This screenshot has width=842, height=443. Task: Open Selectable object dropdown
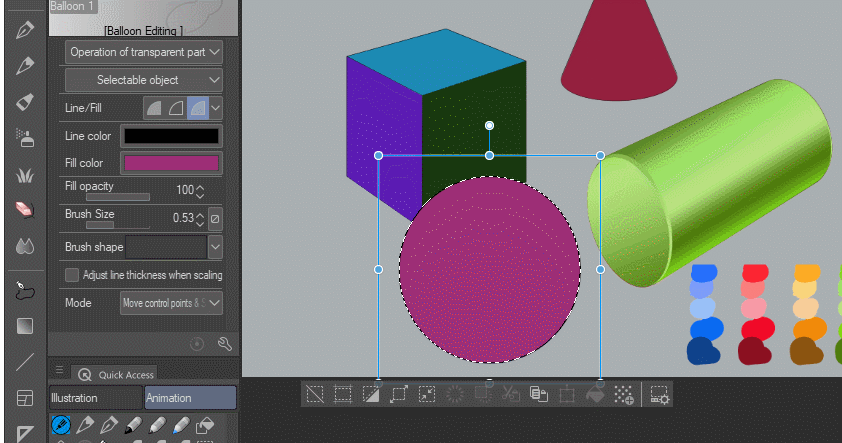point(144,80)
